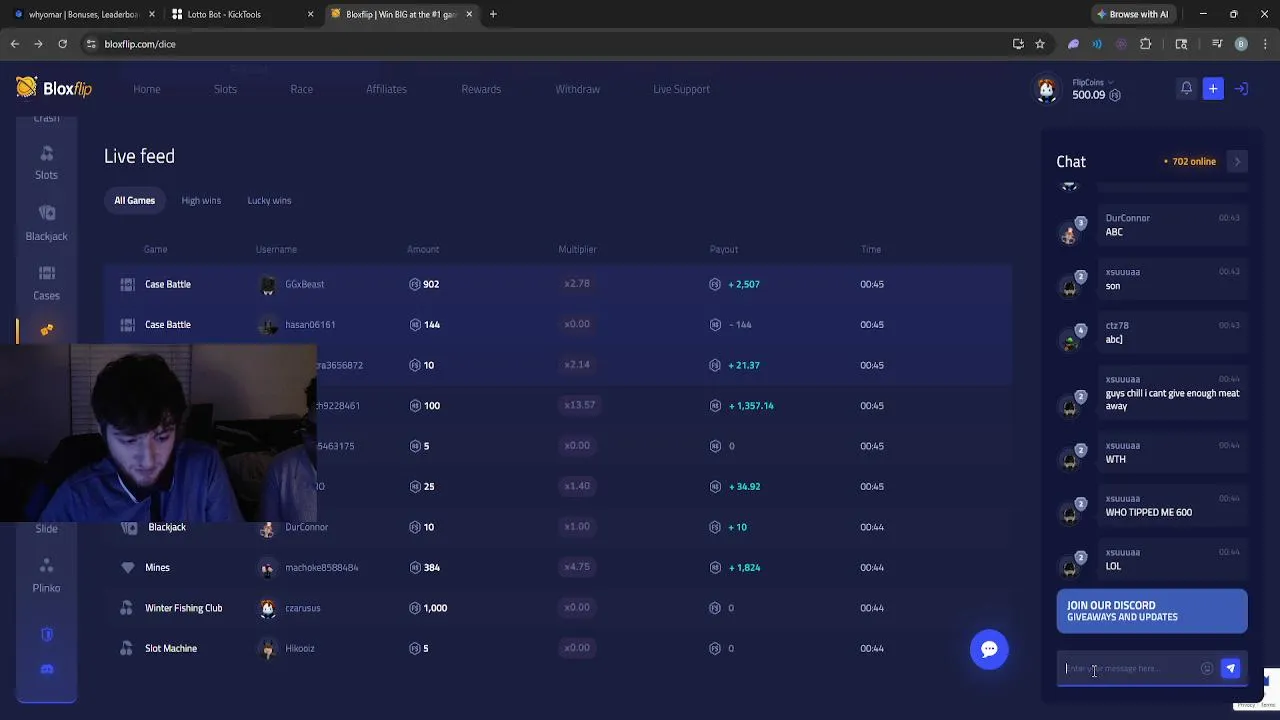Open Blackjack in the left sidebar
Image resolution: width=1280 pixels, height=720 pixels.
pyautogui.click(x=46, y=223)
